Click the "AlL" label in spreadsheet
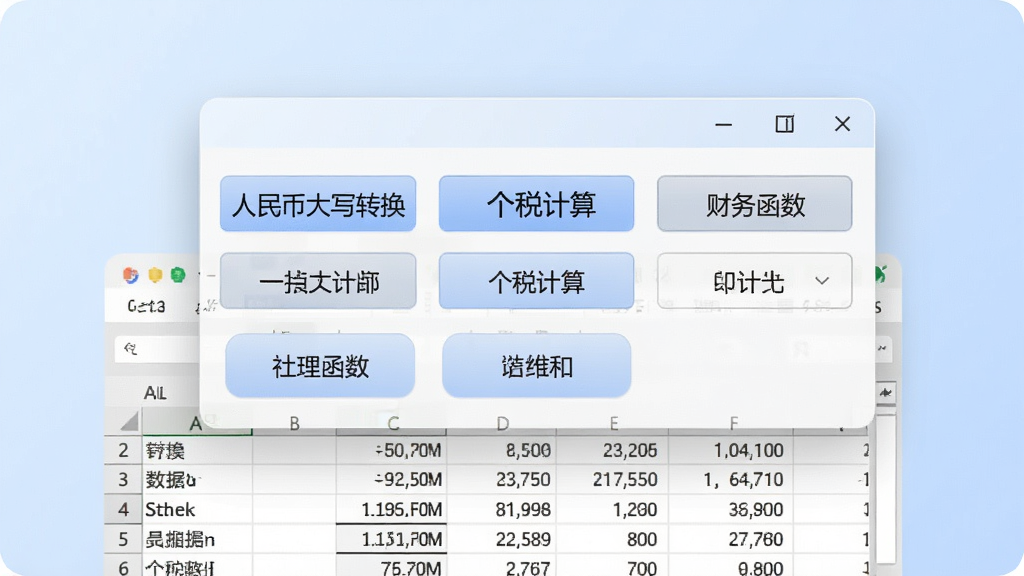The height and width of the screenshot is (576, 1024). coord(155,393)
